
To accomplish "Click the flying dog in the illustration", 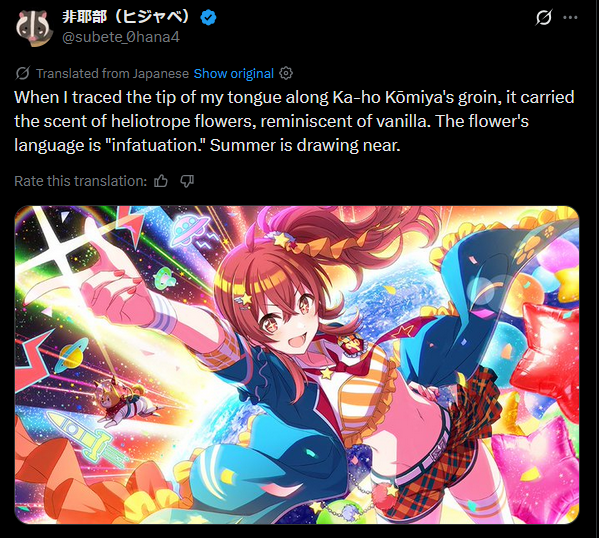I will 124,401.
